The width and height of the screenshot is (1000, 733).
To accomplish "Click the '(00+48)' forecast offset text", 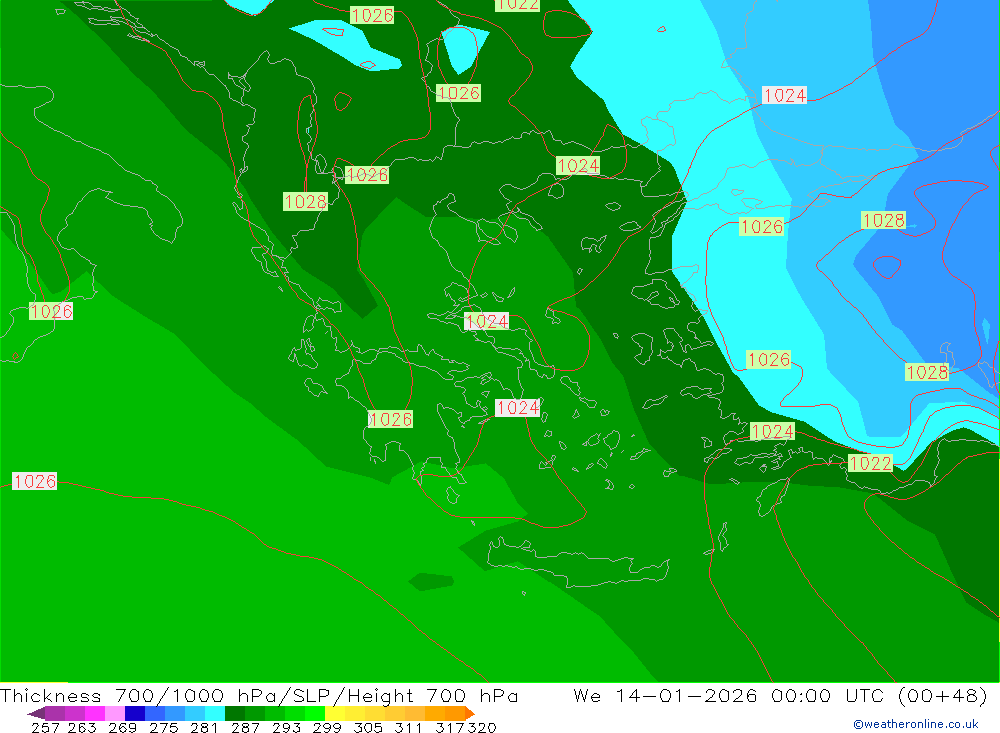I will point(943,695).
